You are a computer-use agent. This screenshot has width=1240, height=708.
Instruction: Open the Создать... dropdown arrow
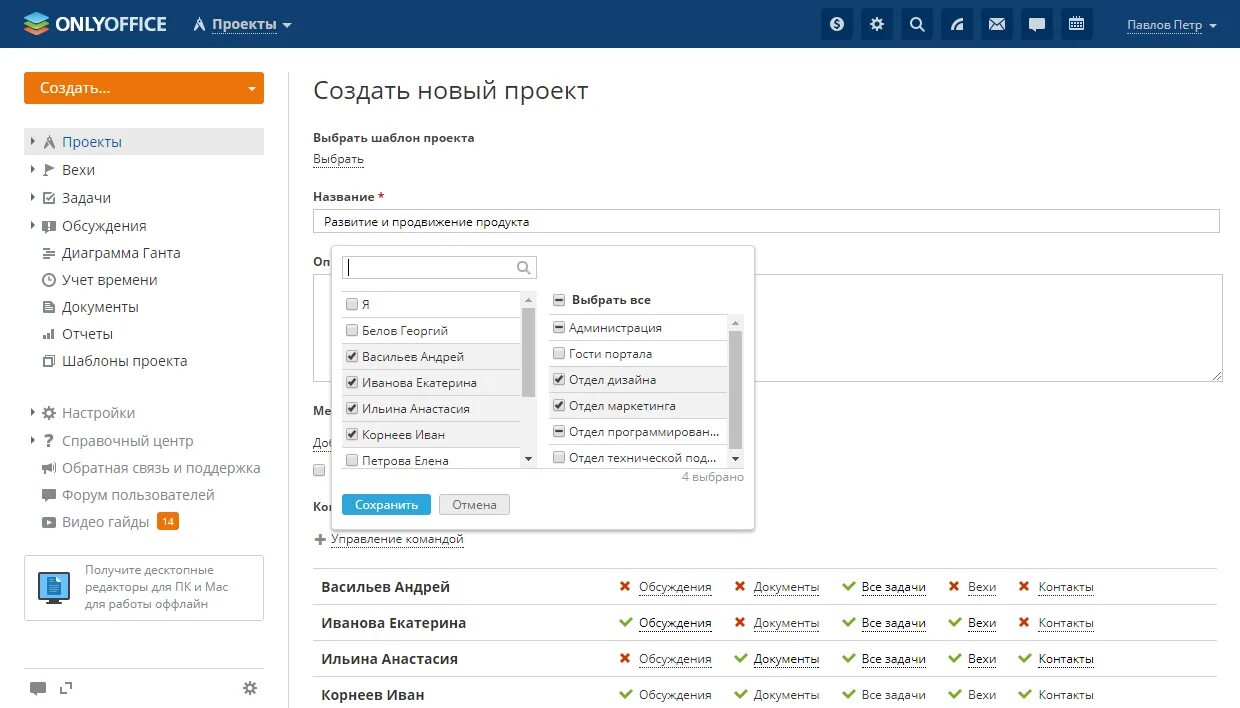(x=252, y=88)
